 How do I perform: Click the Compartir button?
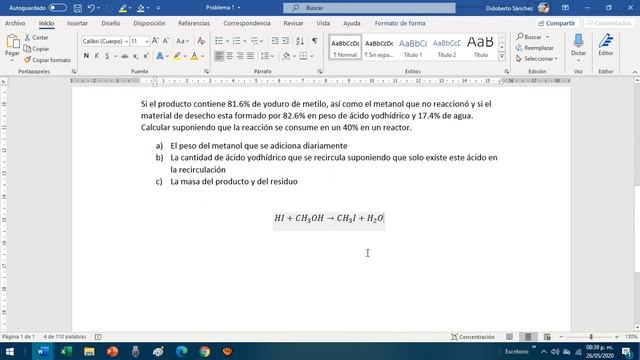click(556, 23)
